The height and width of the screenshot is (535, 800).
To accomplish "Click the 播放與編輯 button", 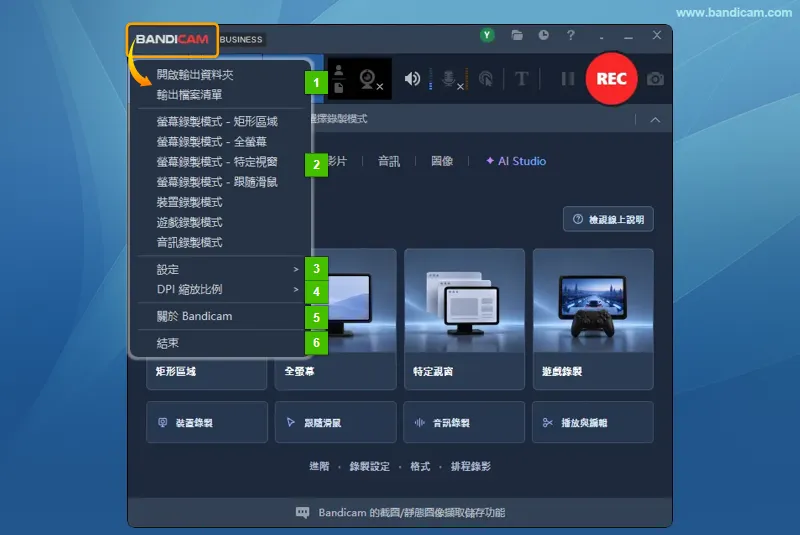I will [593, 422].
